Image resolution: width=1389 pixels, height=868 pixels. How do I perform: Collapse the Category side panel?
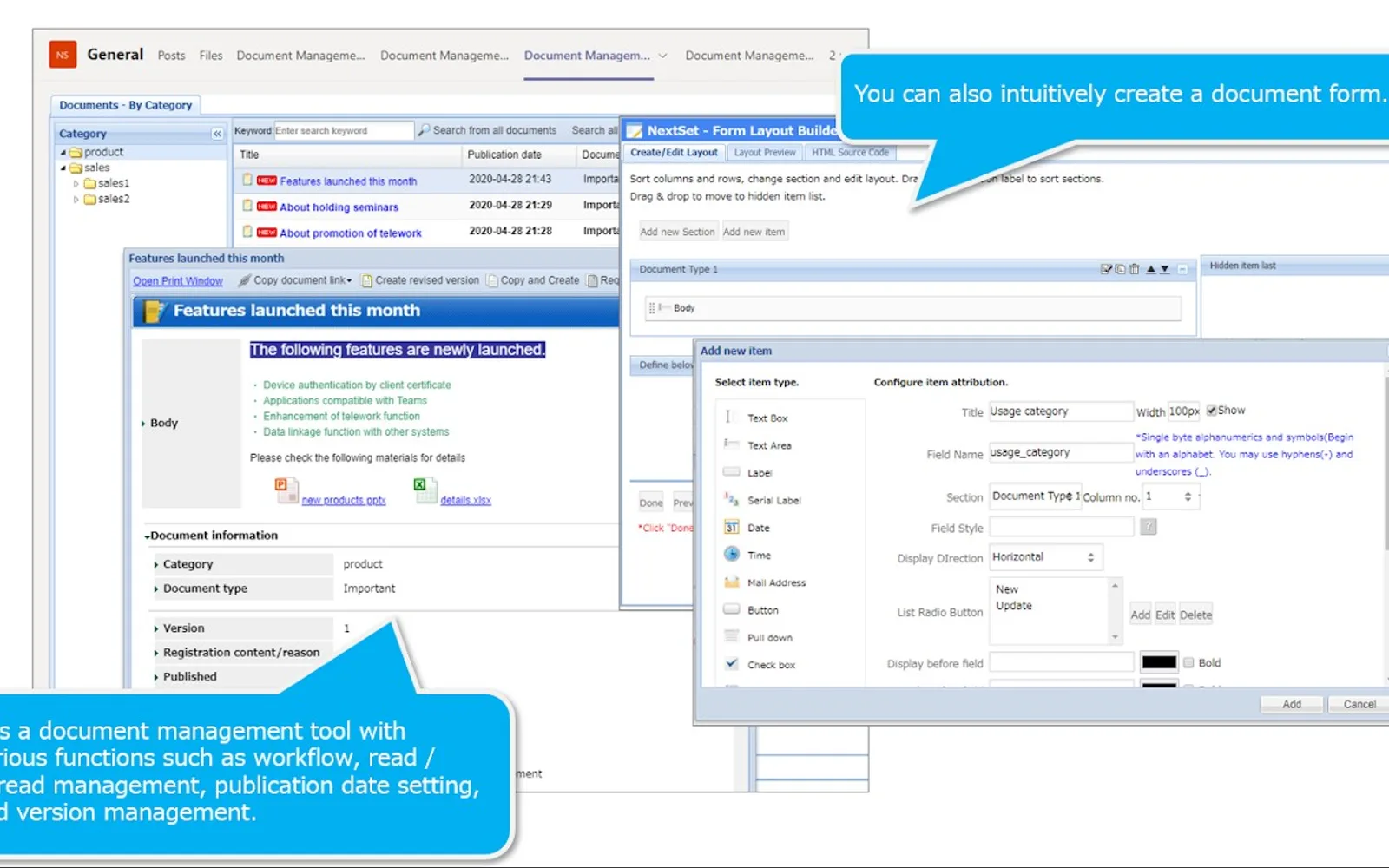[x=217, y=134]
